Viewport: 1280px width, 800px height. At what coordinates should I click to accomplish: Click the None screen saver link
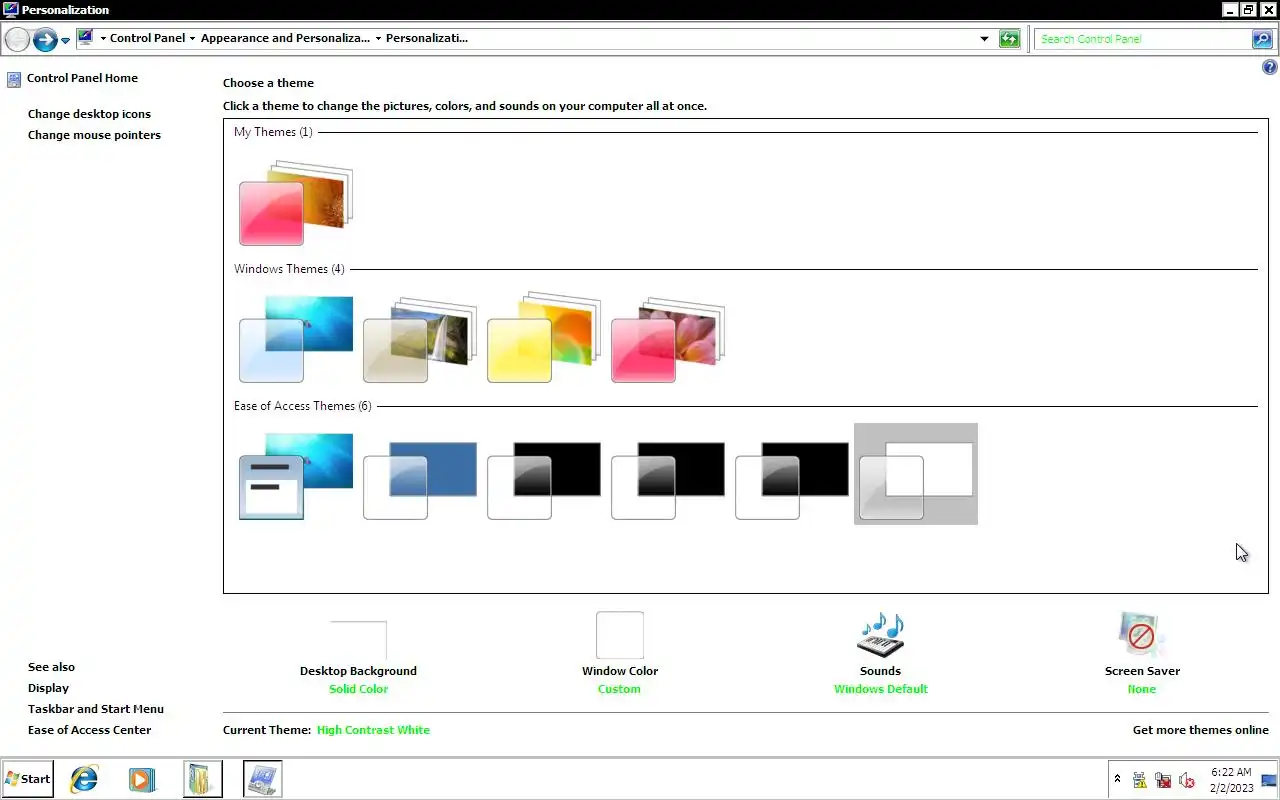[1142, 689]
